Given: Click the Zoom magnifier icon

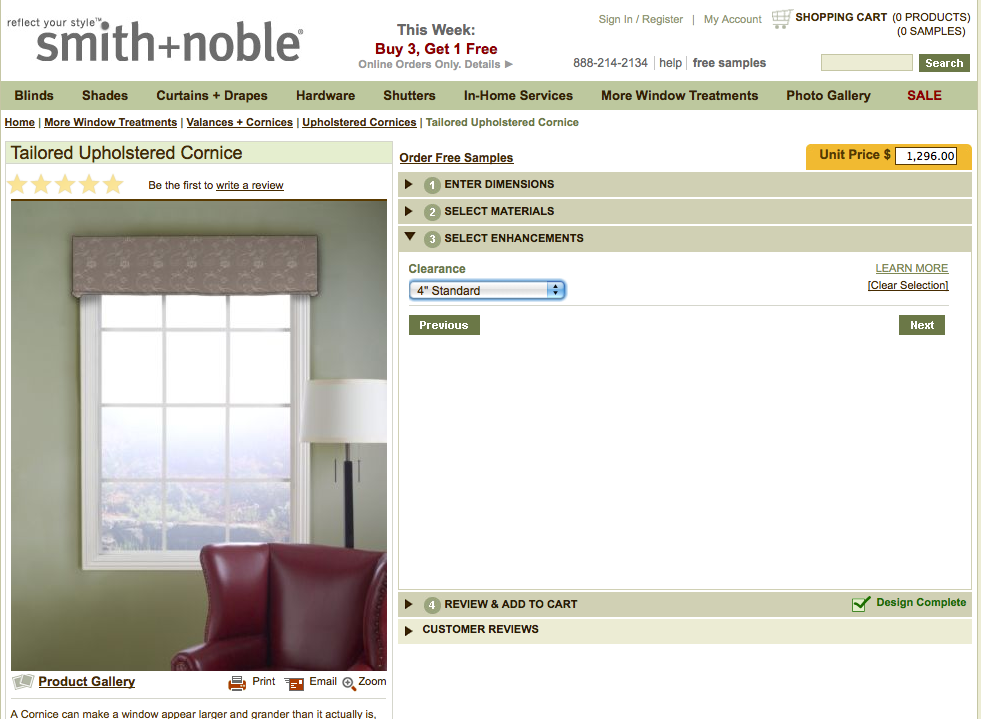Looking at the screenshot, I should 349,683.
